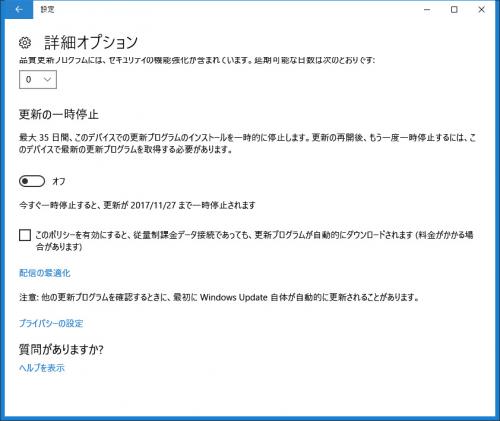Maximize the settings window

tap(454, 10)
